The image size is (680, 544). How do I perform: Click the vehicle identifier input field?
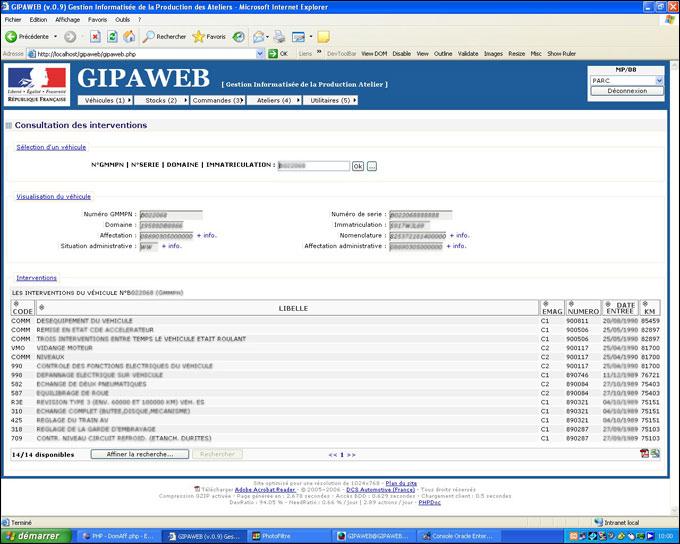tap(312, 166)
